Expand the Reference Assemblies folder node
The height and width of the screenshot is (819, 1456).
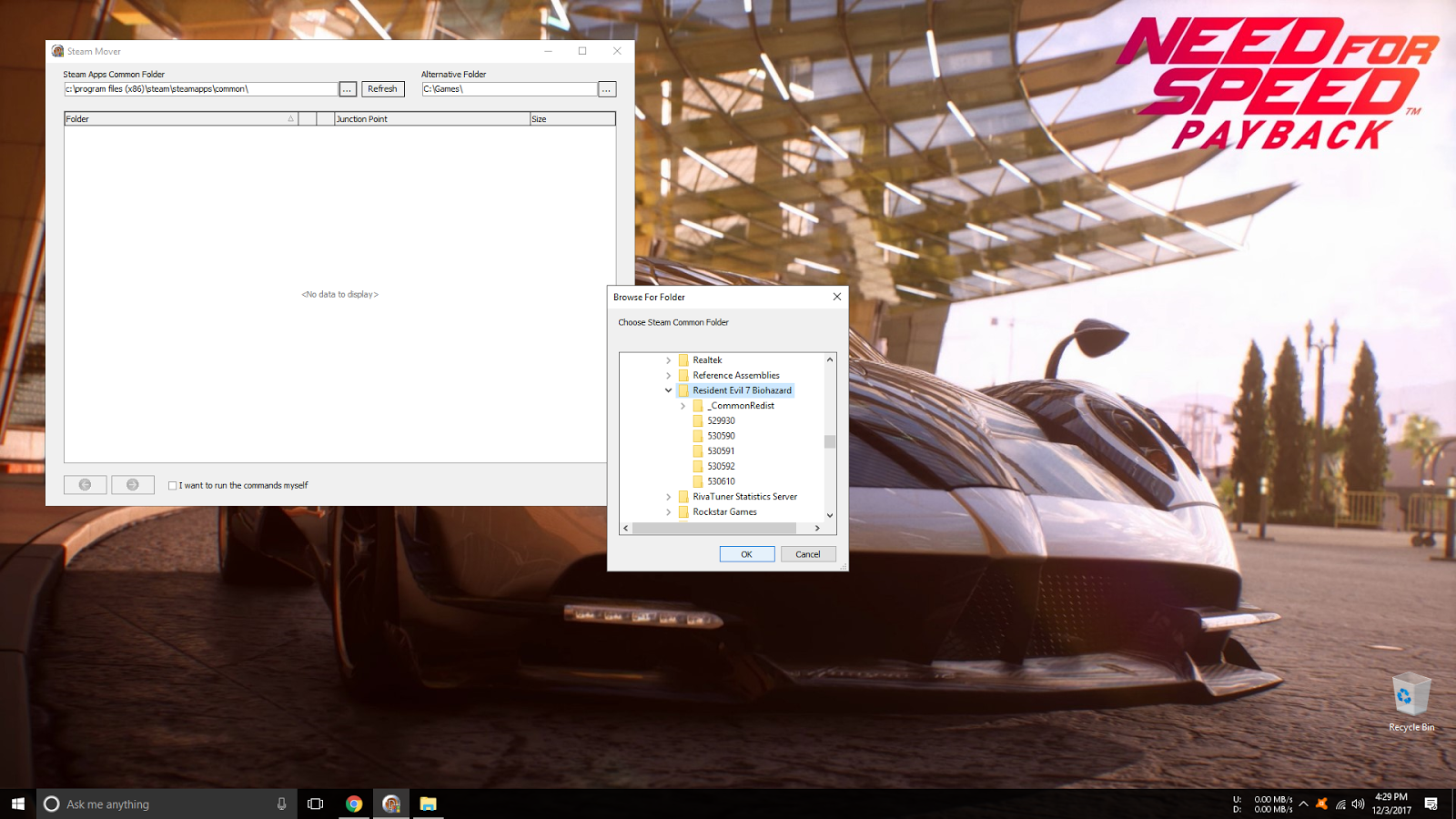click(x=669, y=375)
